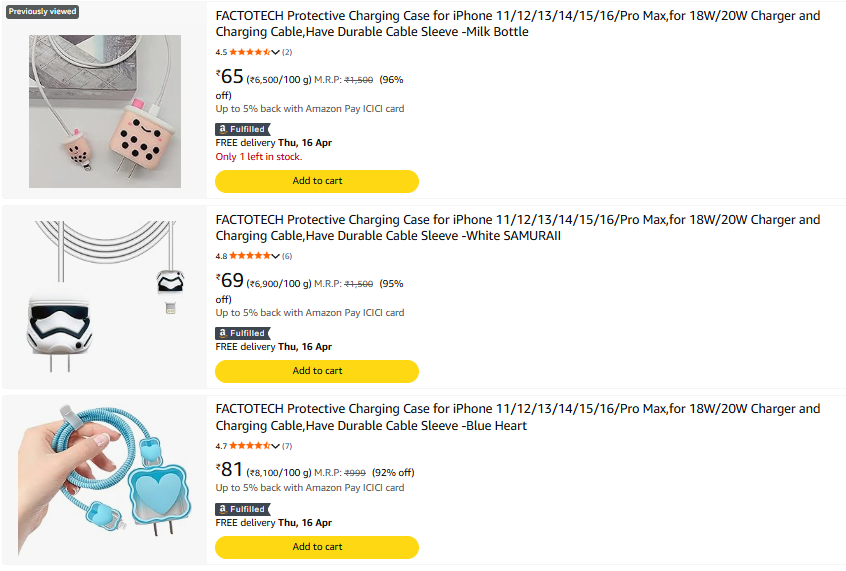Add Blue Heart case to cart
This screenshot has height=571, width=846.
point(317,547)
